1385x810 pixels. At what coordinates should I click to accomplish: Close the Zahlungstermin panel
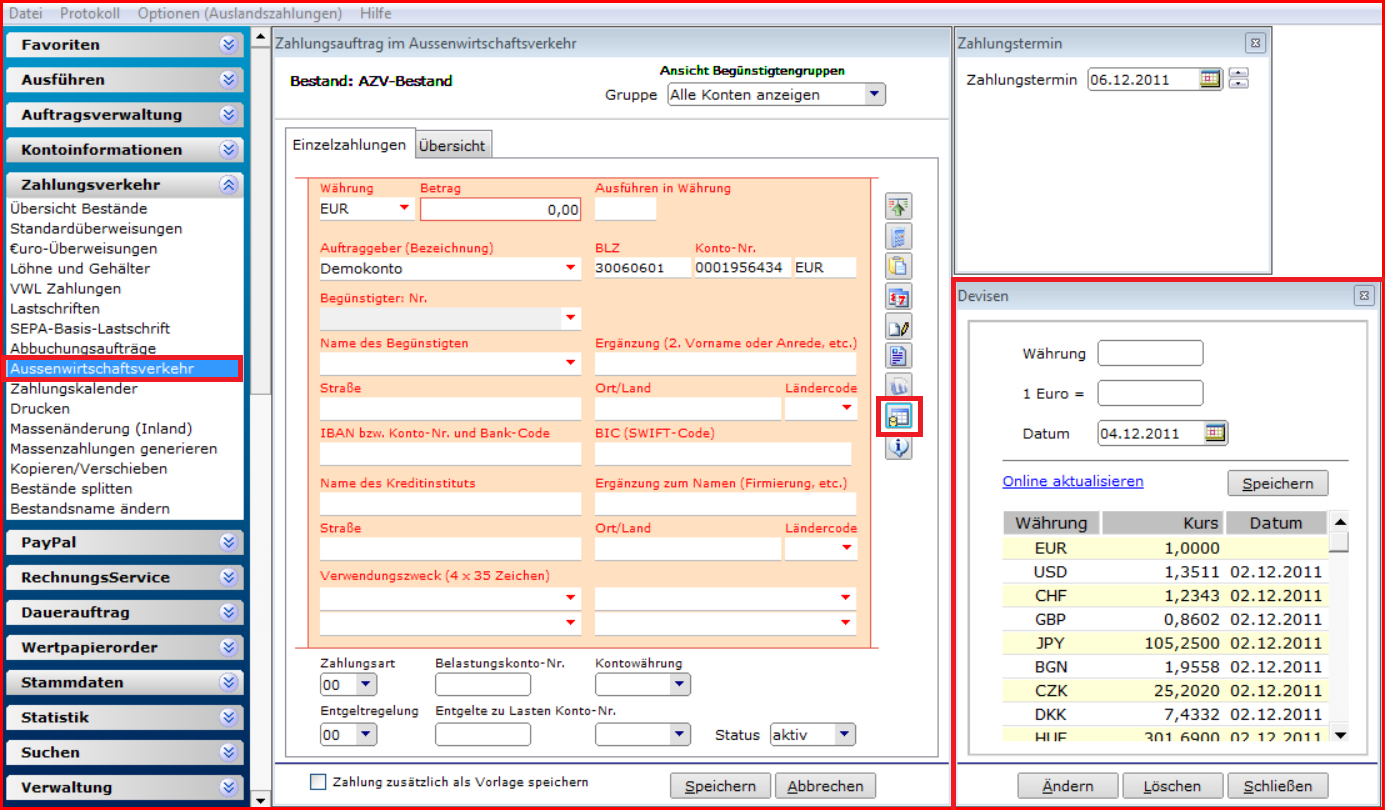(1255, 43)
